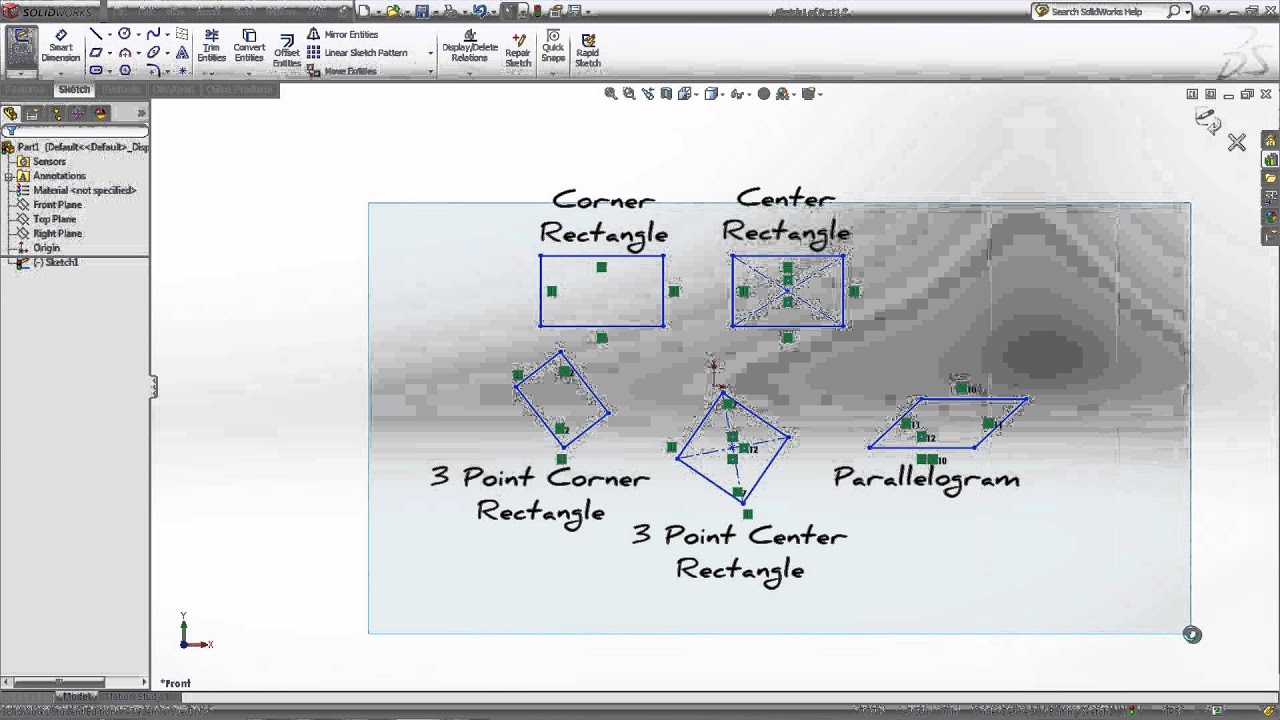Screen dimensions: 1280x720
Task: Select the Smart Dimension tool
Action: click(x=60, y=46)
